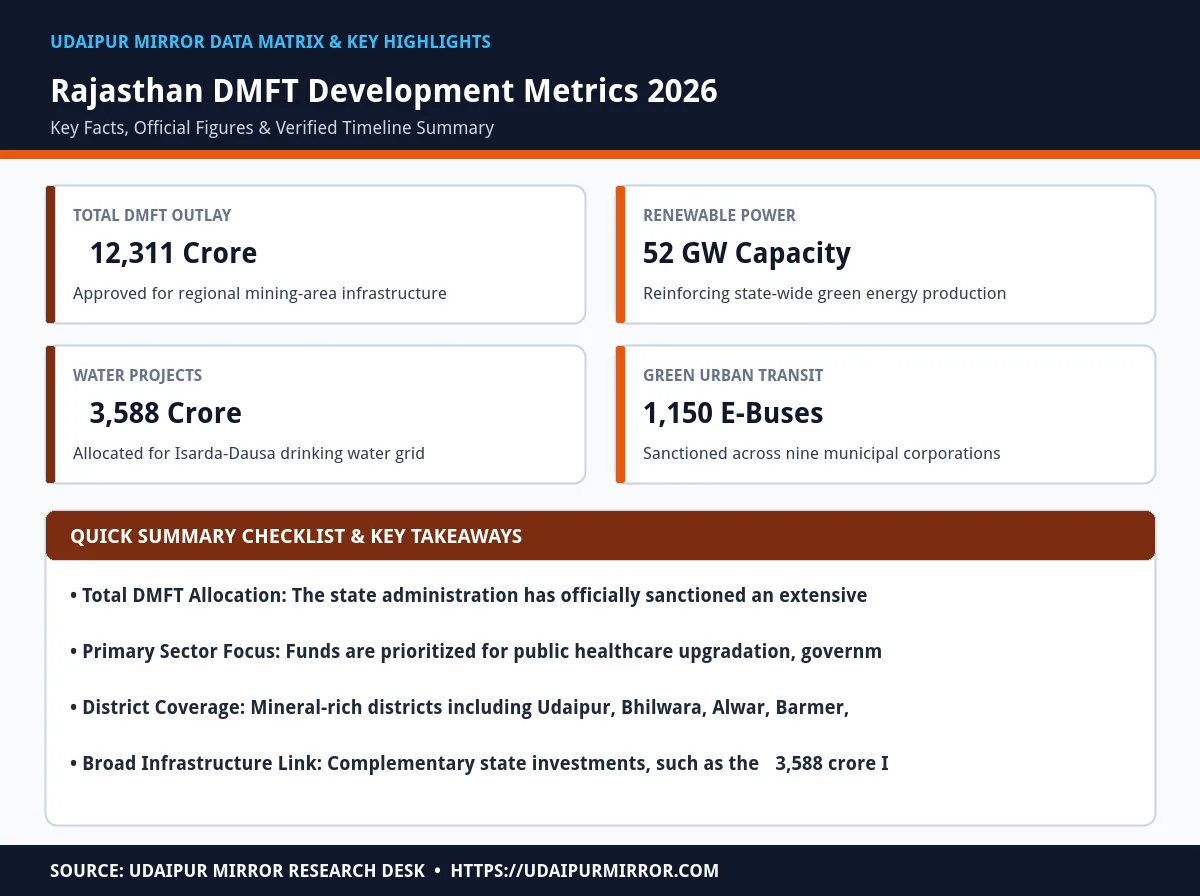Select the '3,588 Crore' water projects figure
1200x896 pixels.
pyautogui.click(x=165, y=413)
